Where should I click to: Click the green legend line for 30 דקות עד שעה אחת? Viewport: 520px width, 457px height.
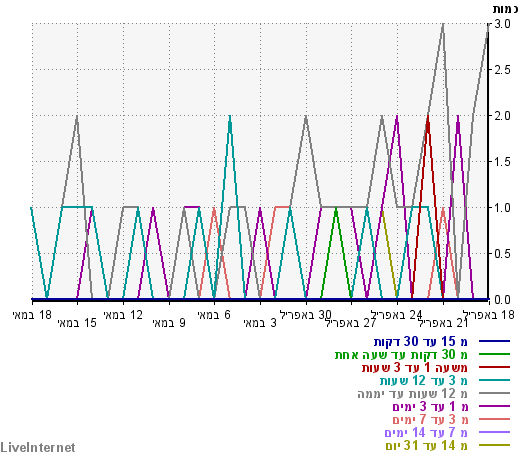tap(494, 354)
